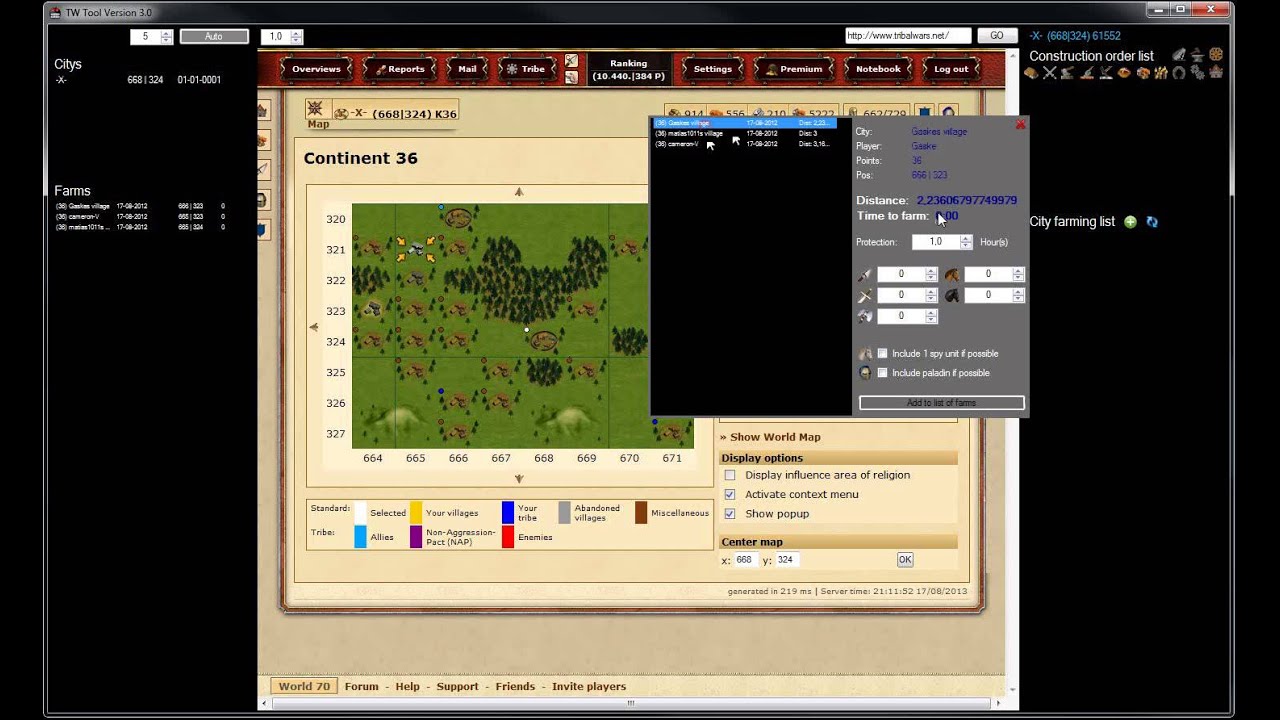Click the Add to list of farms button

(x=941, y=403)
